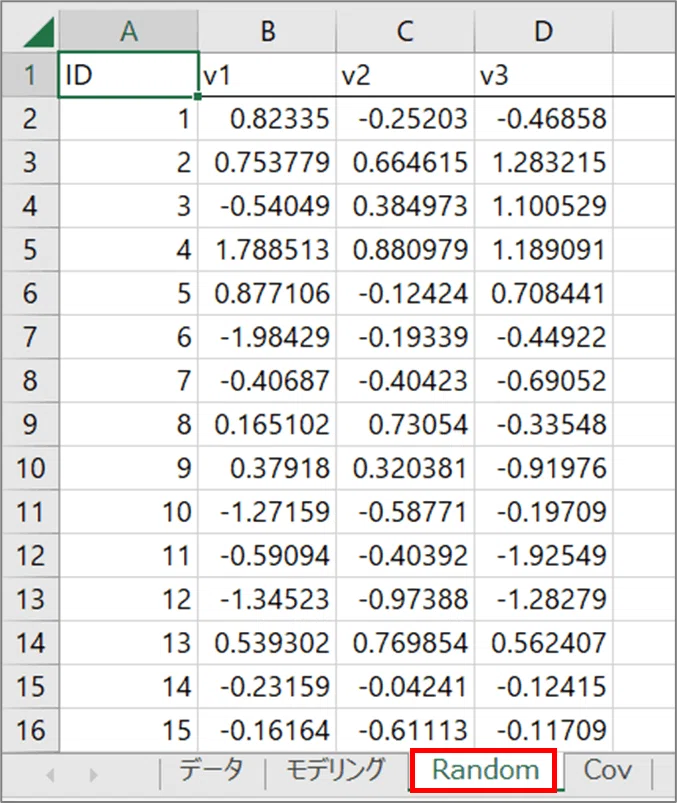Click cell containing 0.82335
This screenshot has height=803, width=677.
(x=267, y=119)
